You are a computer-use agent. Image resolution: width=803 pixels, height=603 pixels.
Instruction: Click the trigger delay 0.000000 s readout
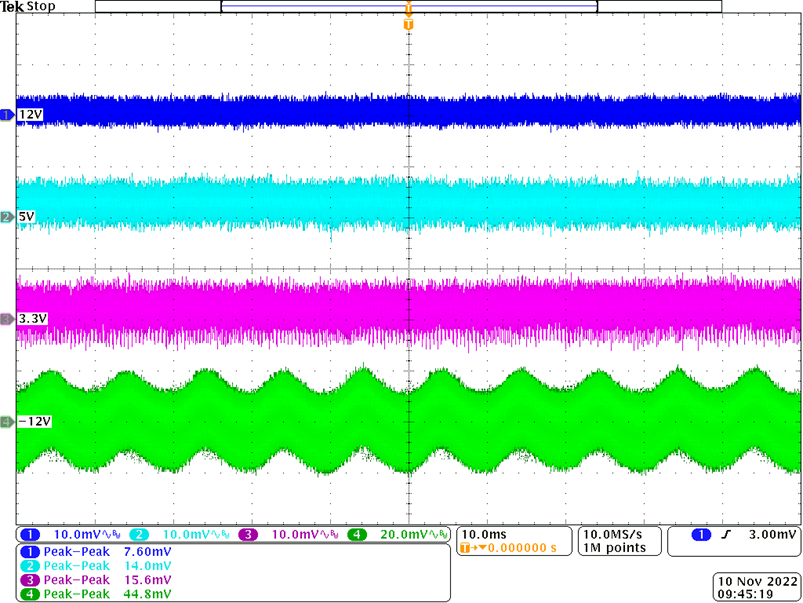[522, 548]
